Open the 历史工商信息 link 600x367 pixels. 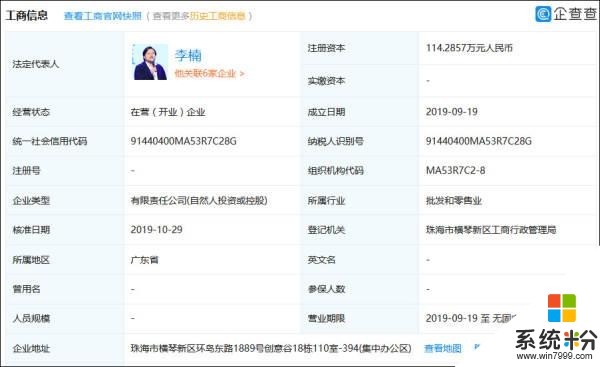click(x=218, y=16)
